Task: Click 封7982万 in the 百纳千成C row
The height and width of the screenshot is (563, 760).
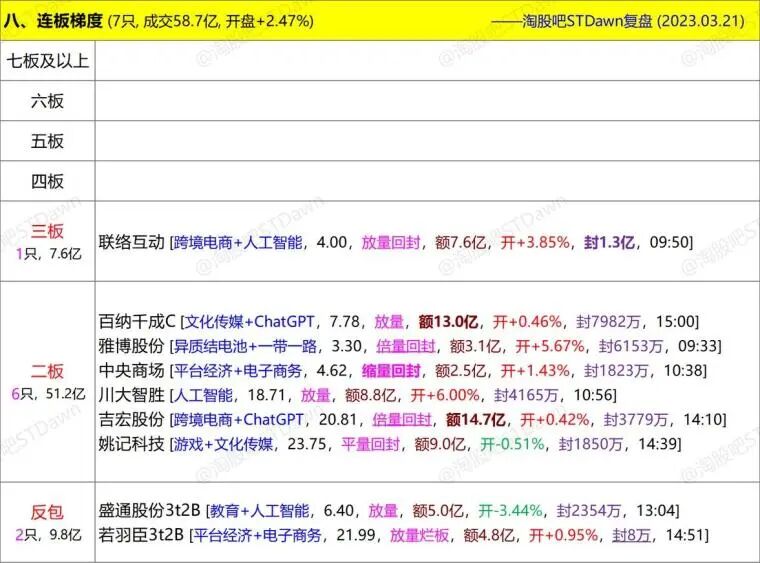Action: pyautogui.click(x=609, y=321)
